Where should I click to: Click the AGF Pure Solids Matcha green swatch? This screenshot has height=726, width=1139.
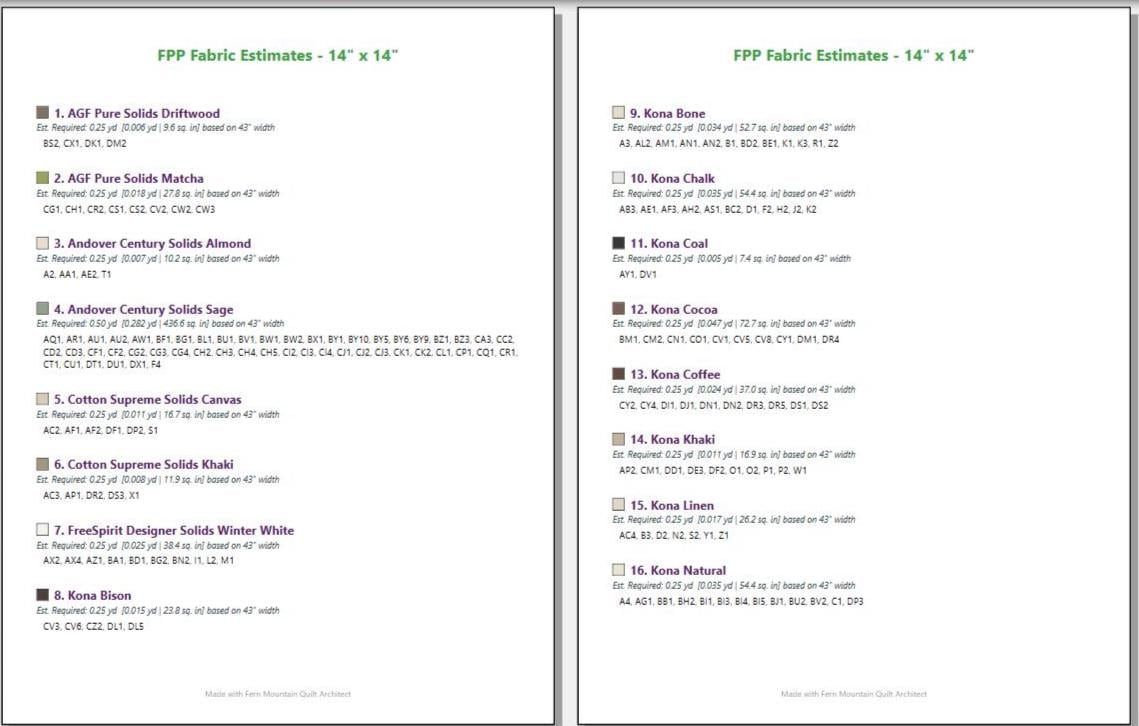pos(42,177)
